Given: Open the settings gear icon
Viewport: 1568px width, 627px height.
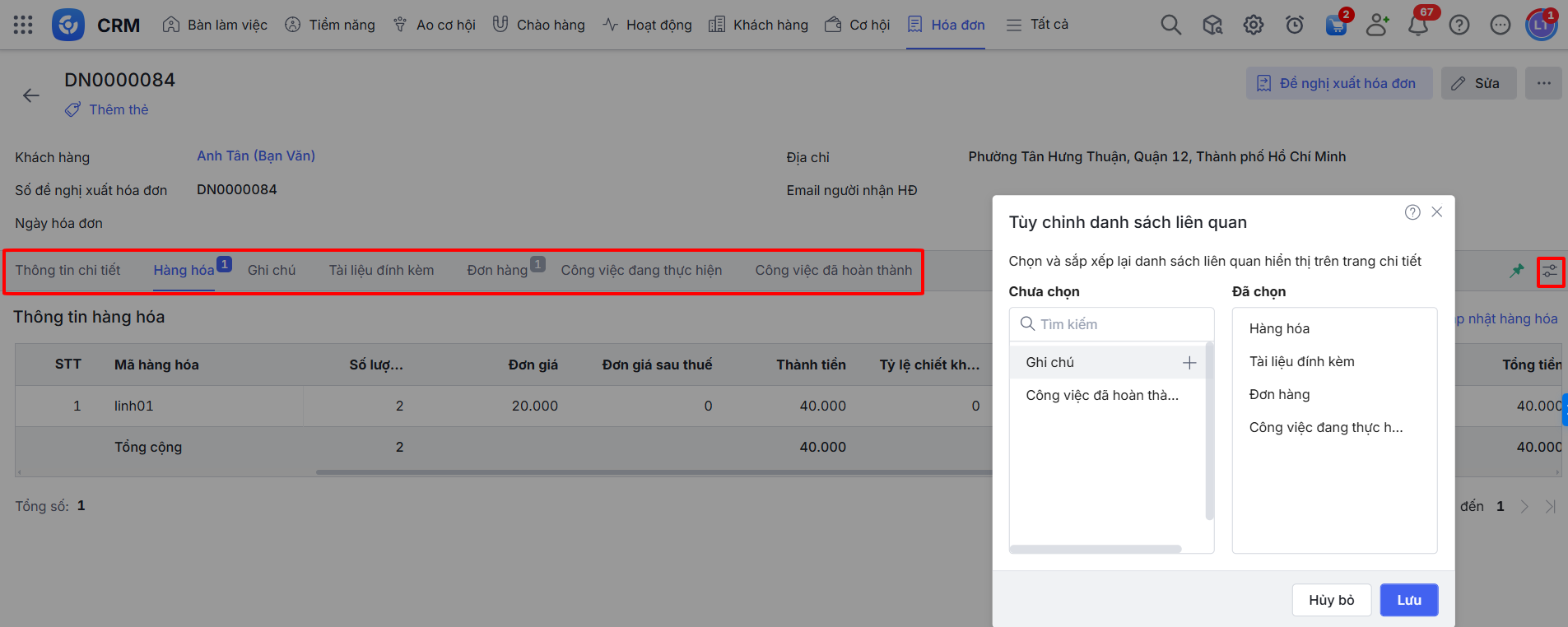Looking at the screenshot, I should [x=1253, y=25].
